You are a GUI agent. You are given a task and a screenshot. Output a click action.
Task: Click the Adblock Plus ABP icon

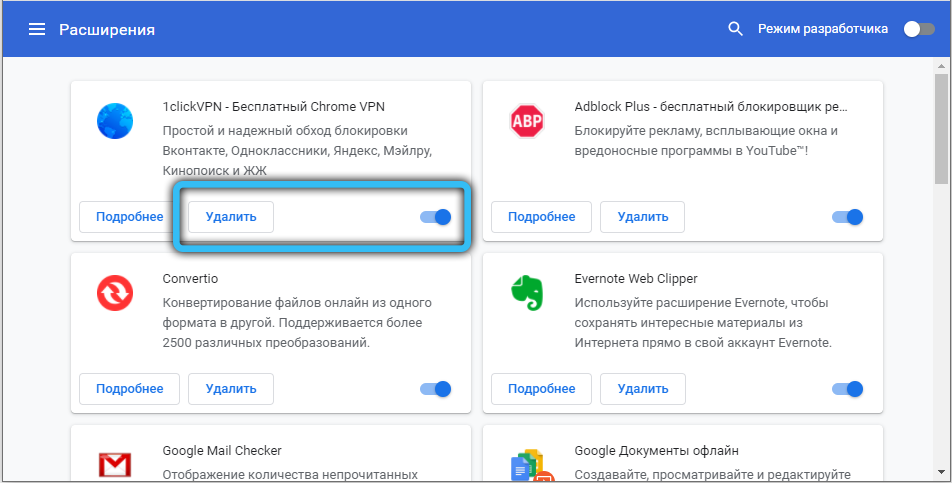pyautogui.click(x=527, y=122)
